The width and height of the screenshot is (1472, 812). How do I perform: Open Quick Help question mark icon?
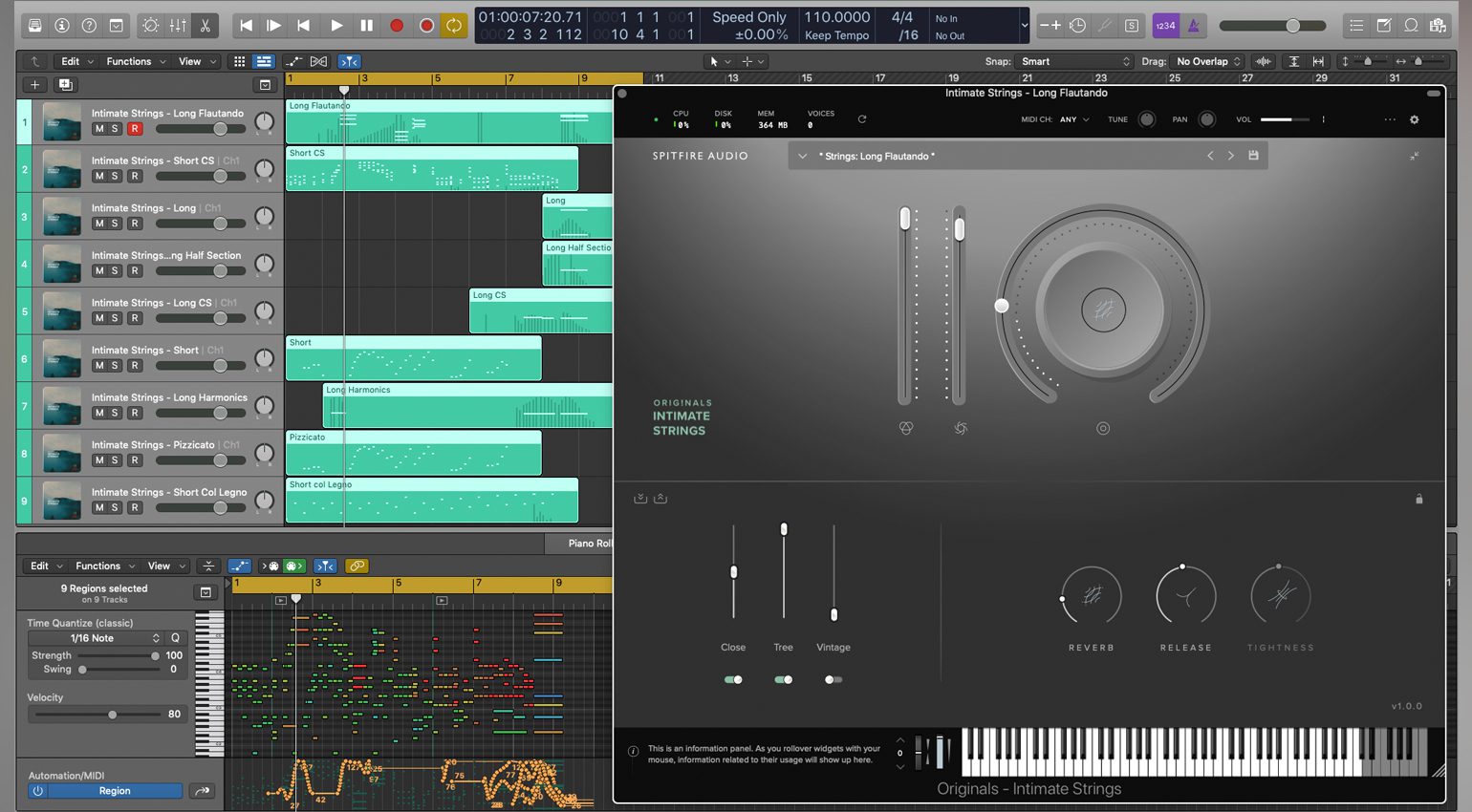89,26
